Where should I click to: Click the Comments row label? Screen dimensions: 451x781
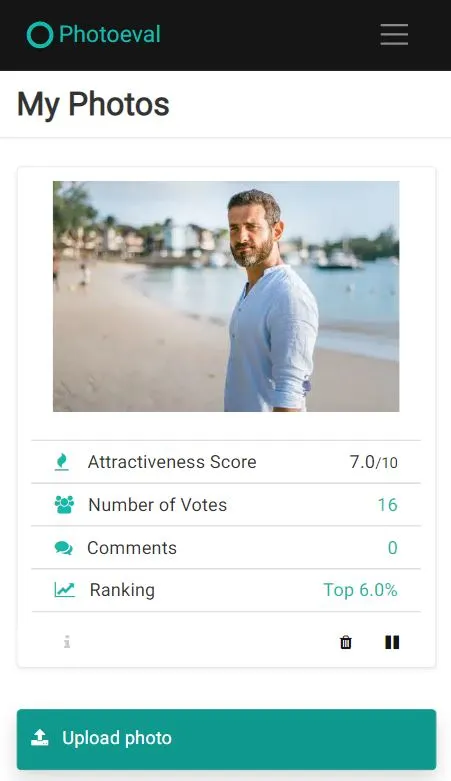pyautogui.click(x=132, y=548)
